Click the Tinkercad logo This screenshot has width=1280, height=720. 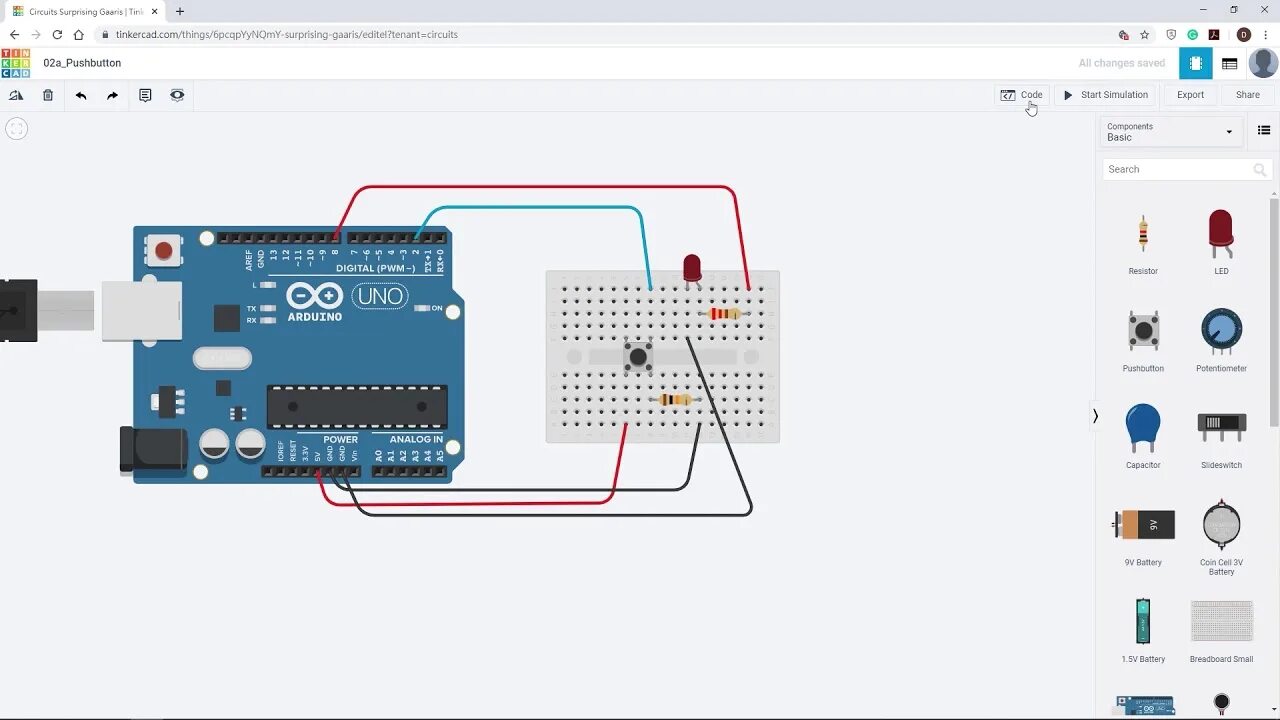[x=15, y=63]
